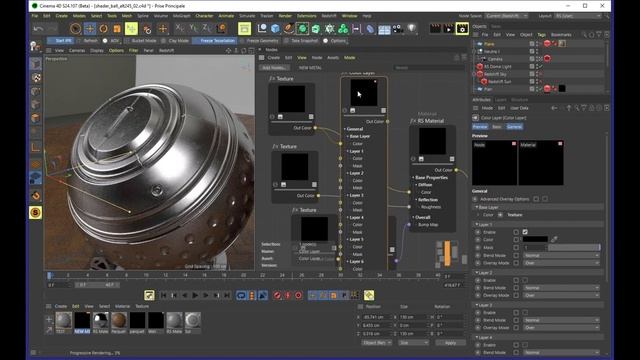Toggle Freeze Geometry checkbox
The image size is (640, 360).
point(242,41)
